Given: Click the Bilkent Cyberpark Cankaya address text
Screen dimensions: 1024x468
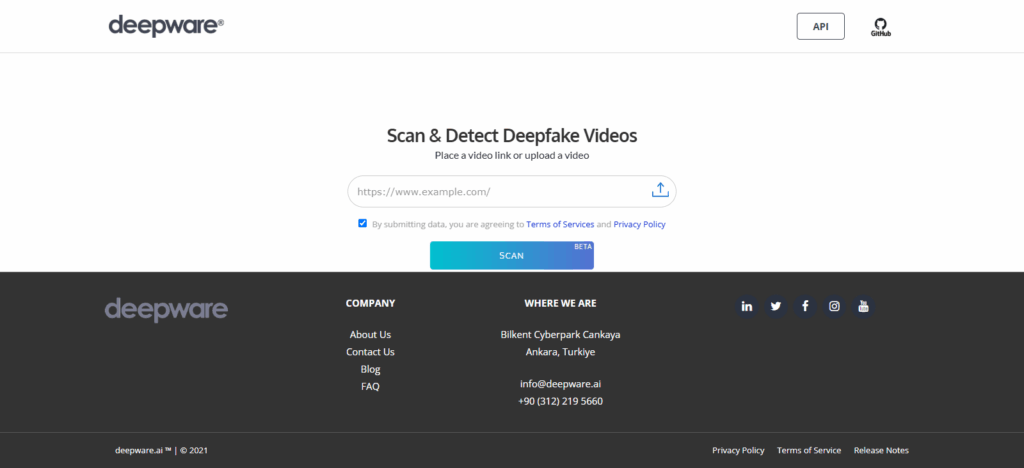Looking at the screenshot, I should (560, 334).
